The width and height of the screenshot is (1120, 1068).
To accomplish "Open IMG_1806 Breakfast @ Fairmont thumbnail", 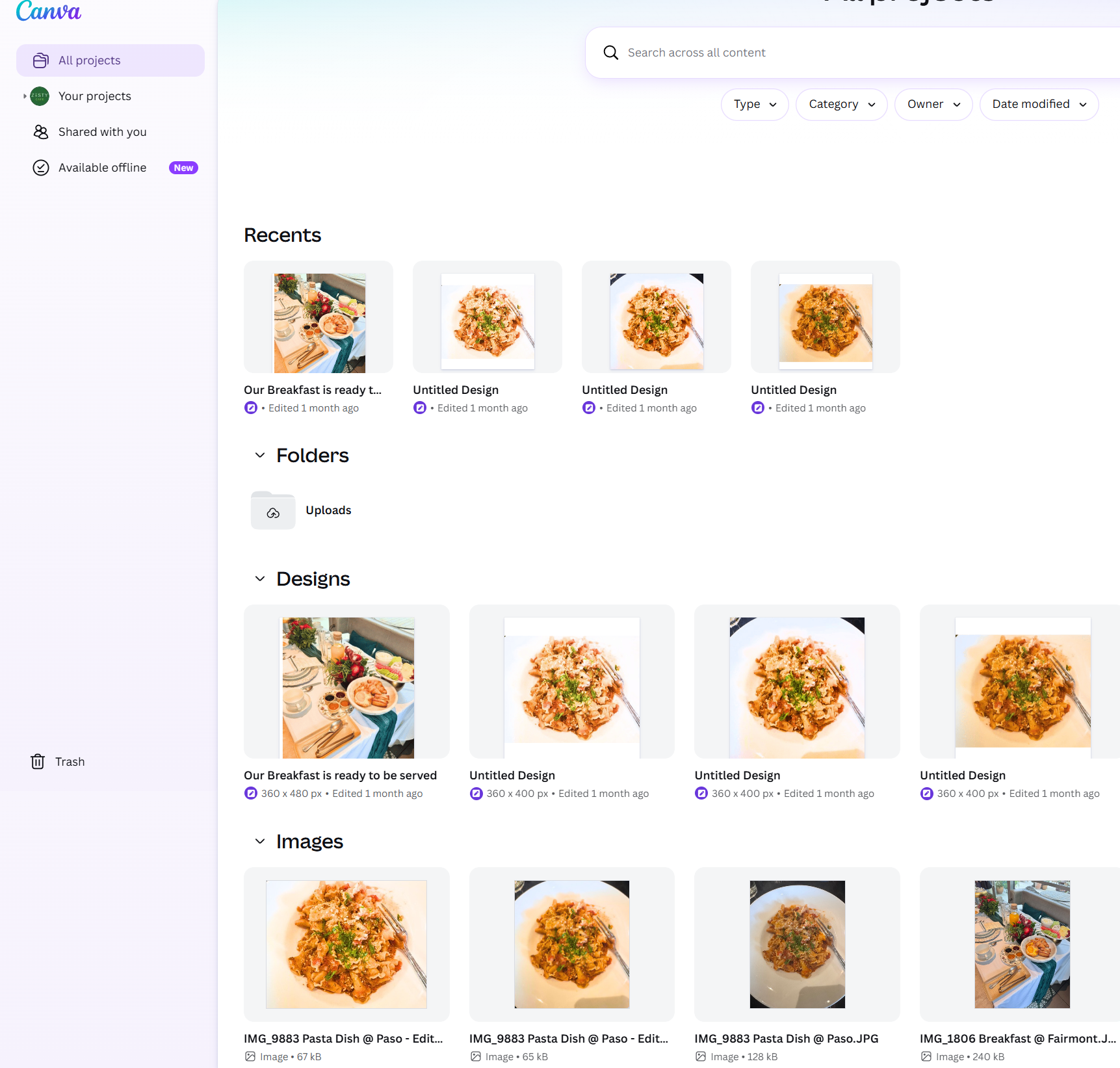I will [x=1021, y=944].
